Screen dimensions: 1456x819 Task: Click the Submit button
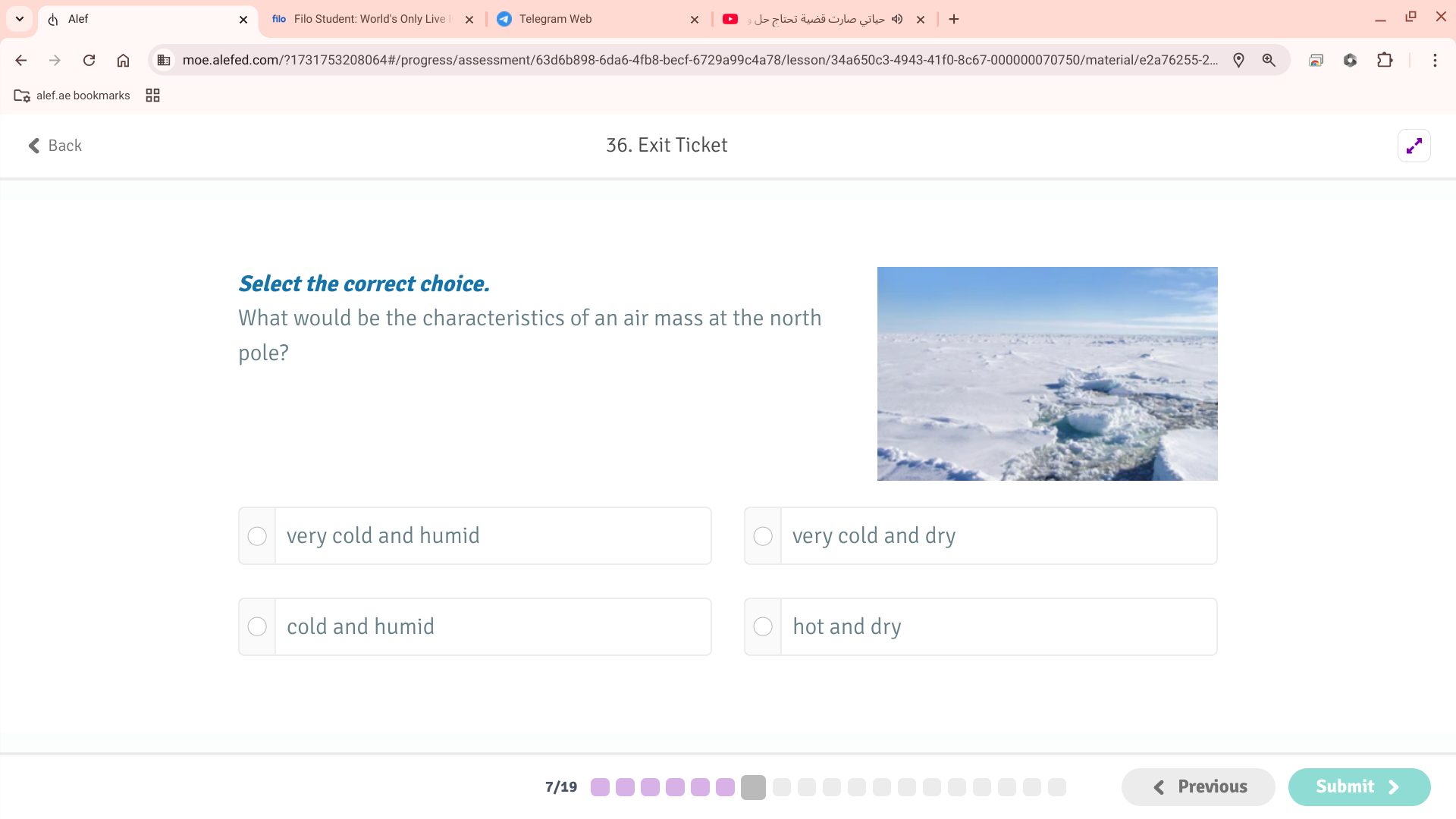coord(1358,786)
